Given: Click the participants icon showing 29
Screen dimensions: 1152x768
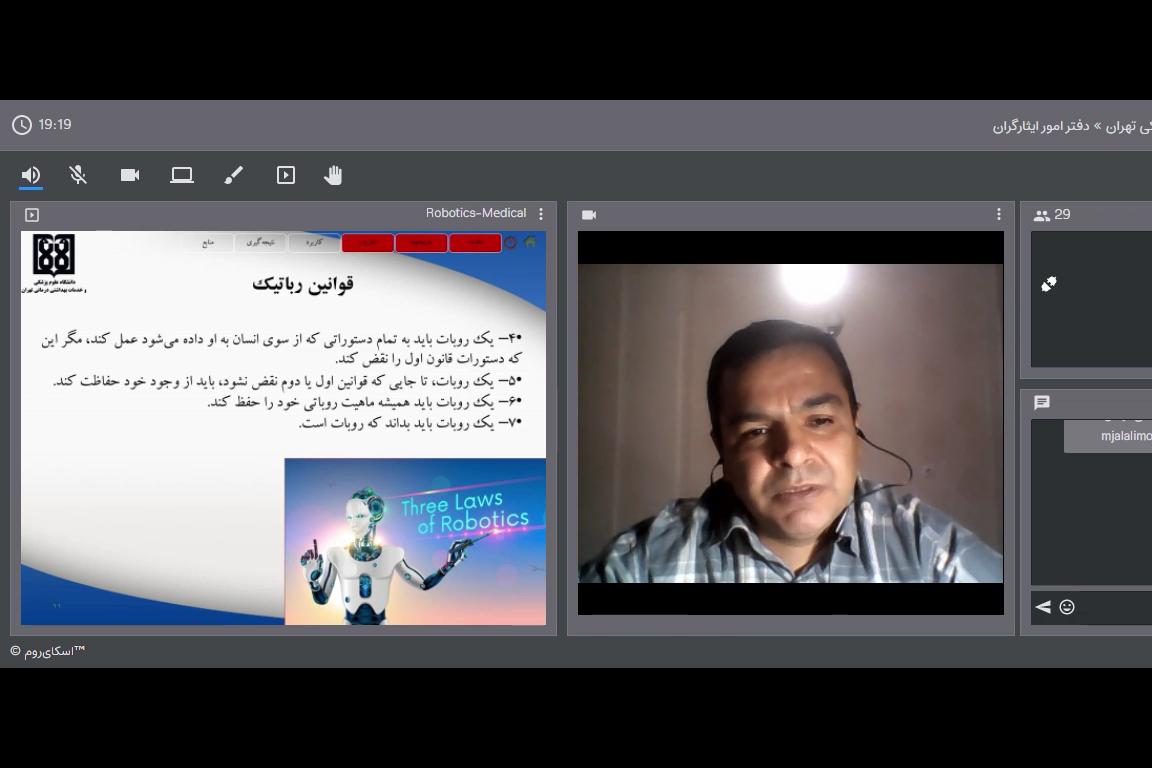Looking at the screenshot, I should click(x=1042, y=215).
